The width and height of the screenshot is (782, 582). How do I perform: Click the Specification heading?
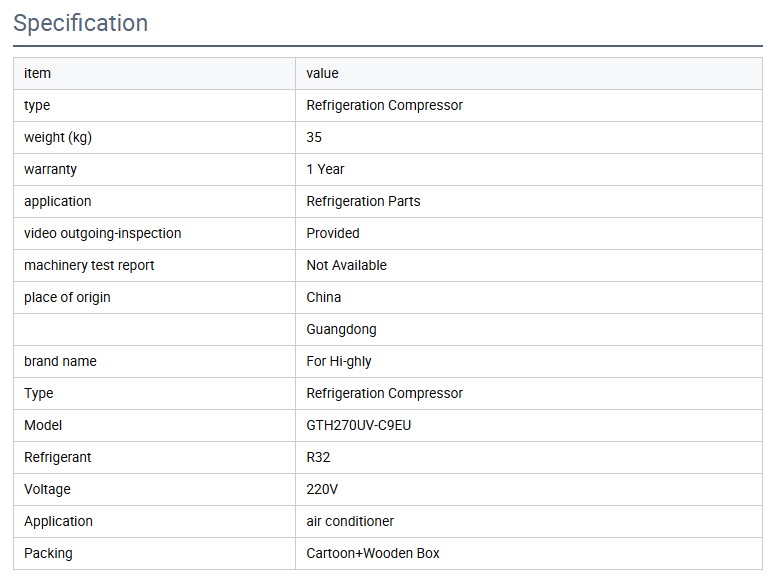click(x=80, y=23)
